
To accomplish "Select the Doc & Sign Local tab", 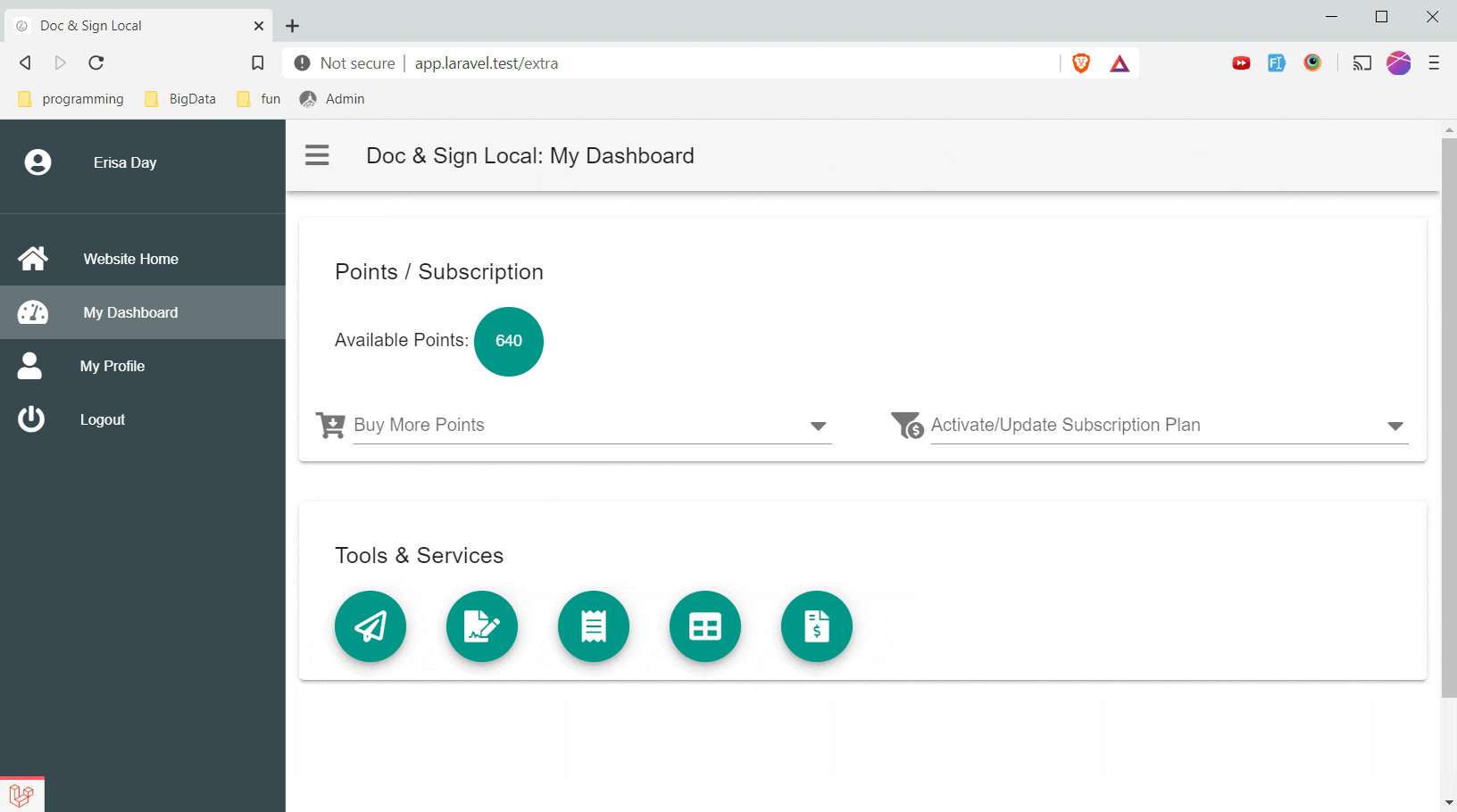I will coord(139,26).
